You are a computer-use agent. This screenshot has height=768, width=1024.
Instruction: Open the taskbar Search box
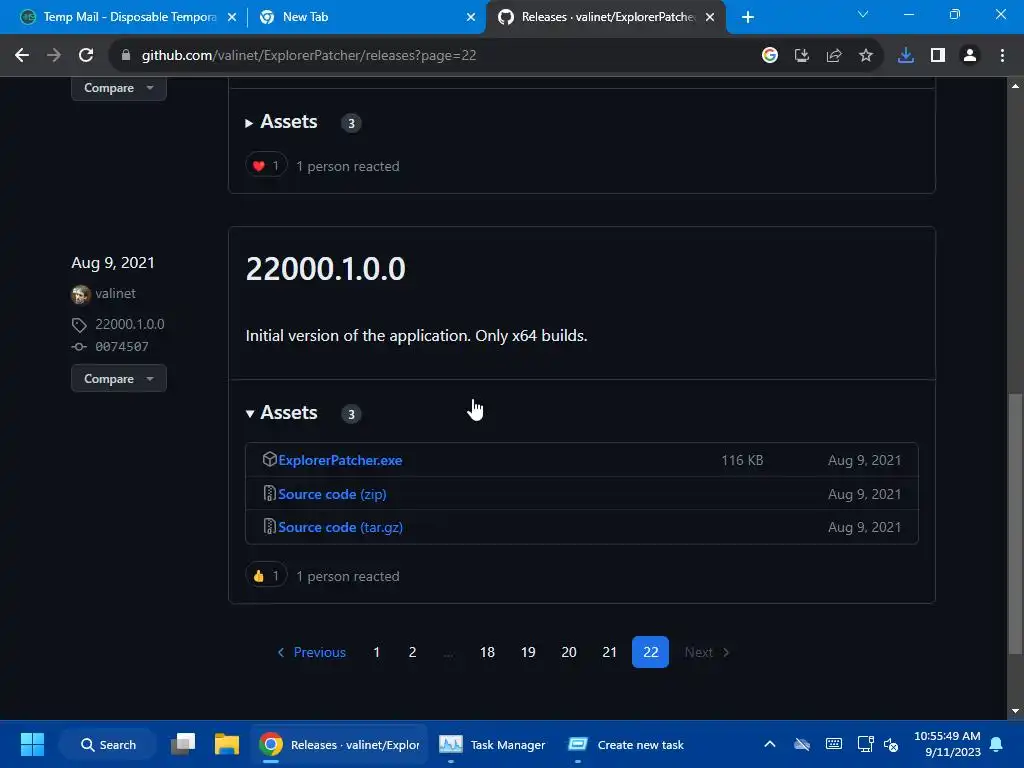[x=108, y=744]
